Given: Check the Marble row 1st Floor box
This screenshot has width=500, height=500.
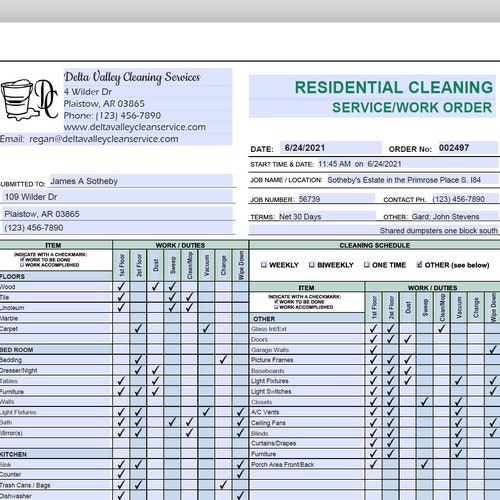Looking at the screenshot, I should coord(121,318).
